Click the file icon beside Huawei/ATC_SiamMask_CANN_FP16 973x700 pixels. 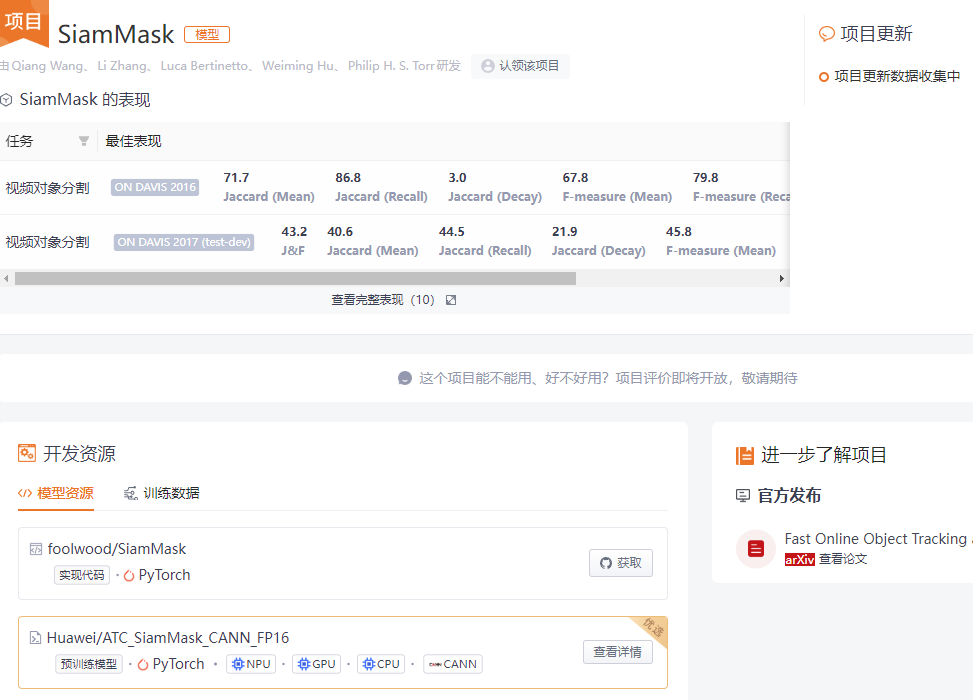click(35, 638)
